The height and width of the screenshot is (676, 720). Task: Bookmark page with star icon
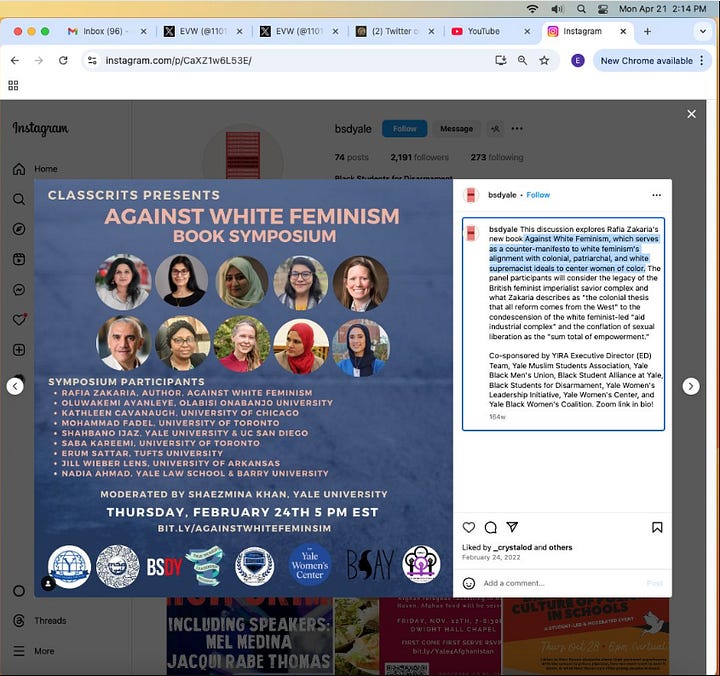pos(544,61)
